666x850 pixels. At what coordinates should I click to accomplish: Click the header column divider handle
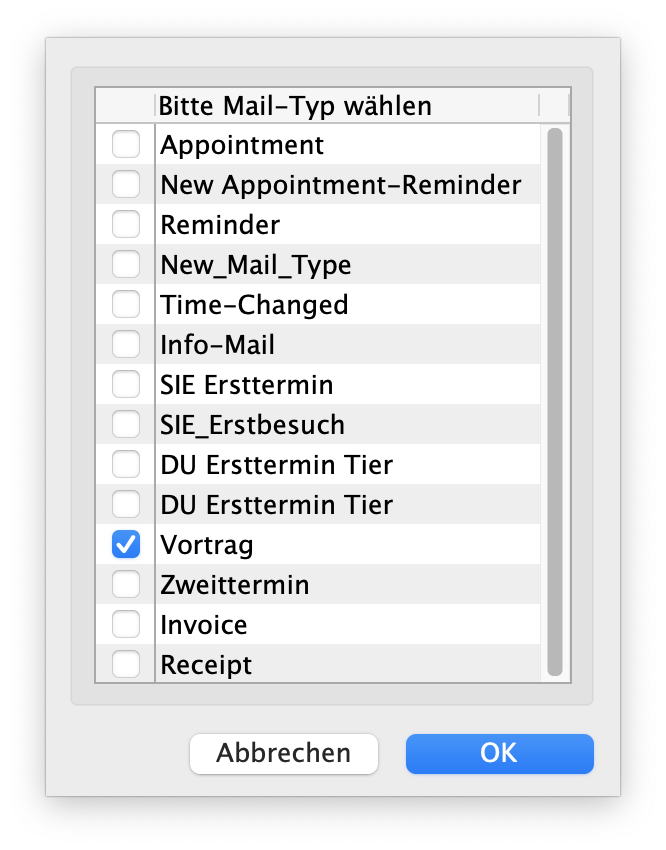tap(539, 105)
